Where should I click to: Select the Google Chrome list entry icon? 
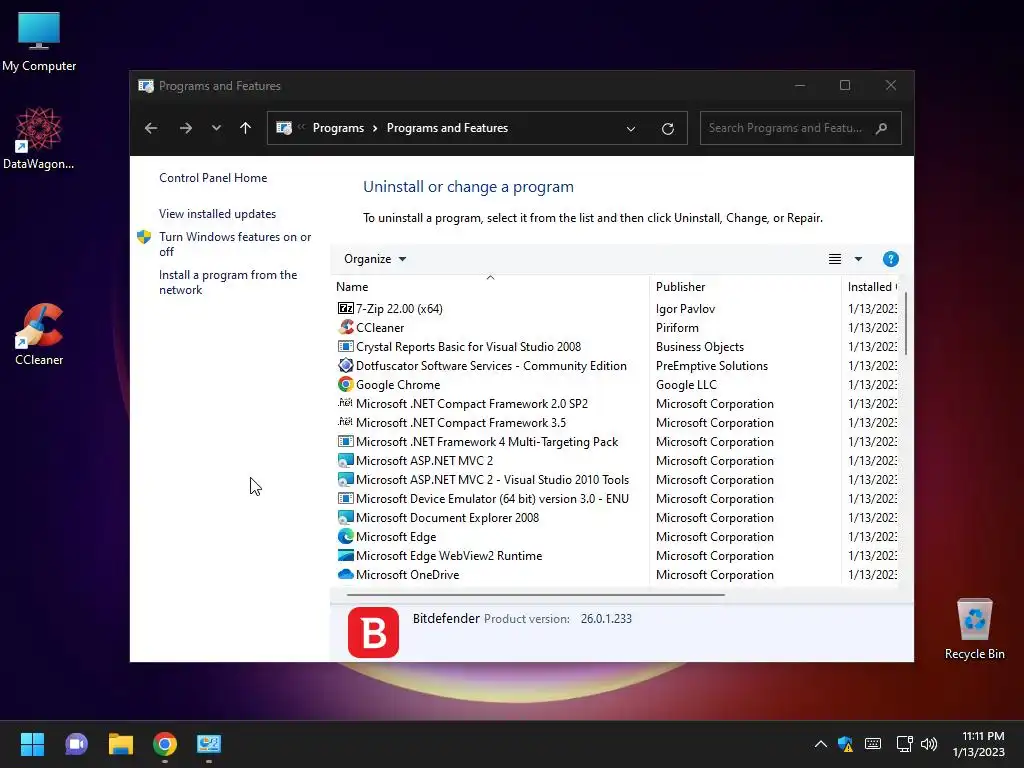pos(345,384)
